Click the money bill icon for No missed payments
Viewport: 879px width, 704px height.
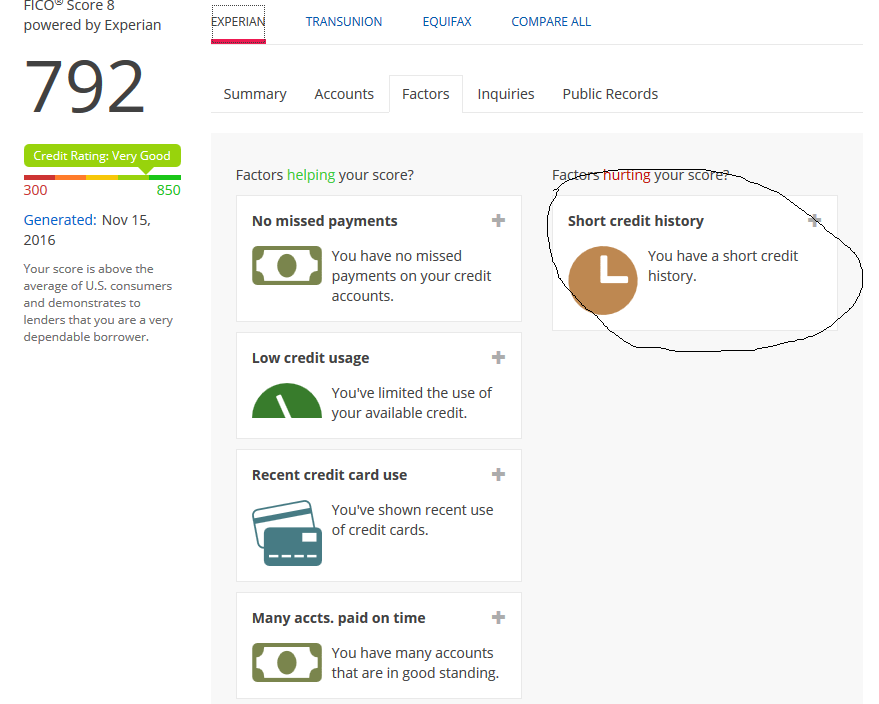point(286,266)
